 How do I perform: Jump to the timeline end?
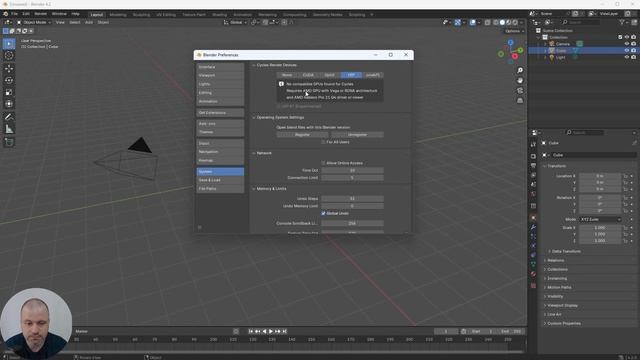[x=284, y=331]
